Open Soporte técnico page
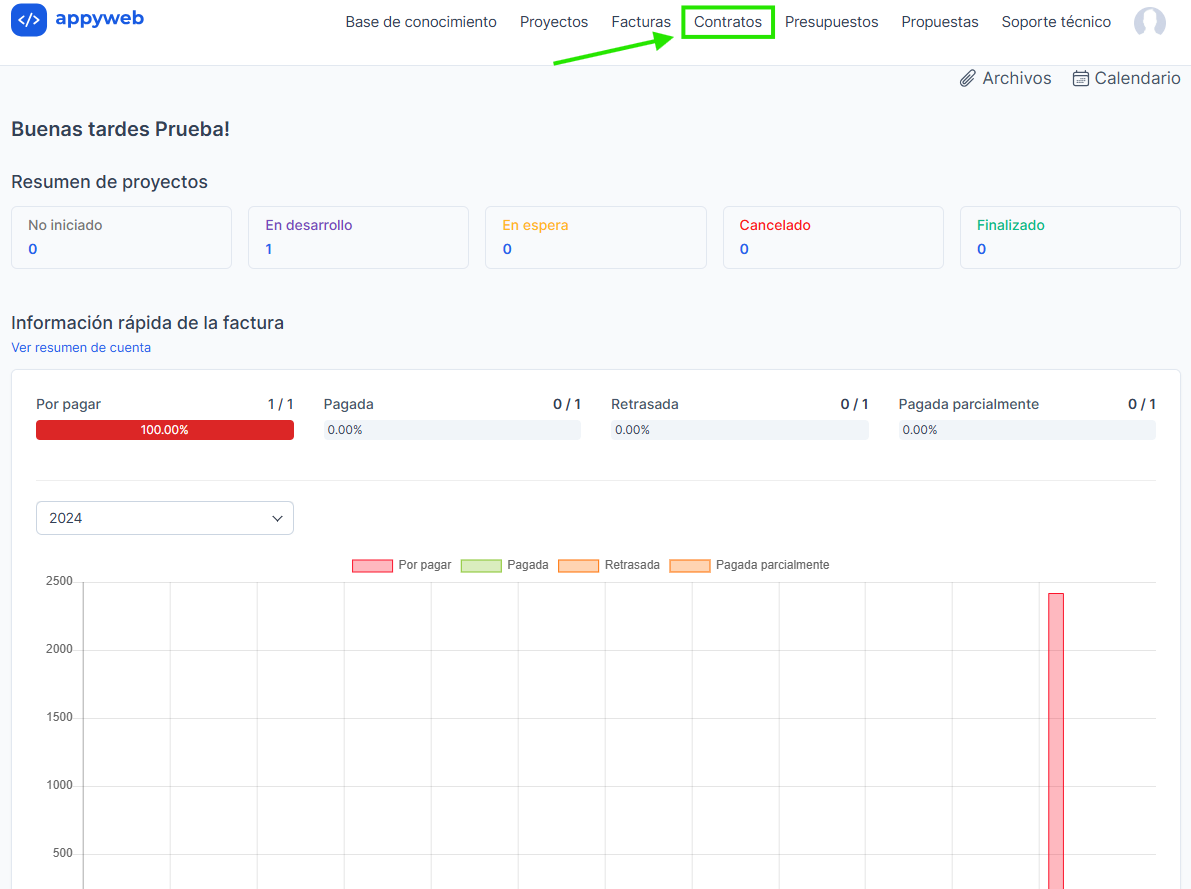Viewport: 1191px width, 889px height. [1056, 22]
